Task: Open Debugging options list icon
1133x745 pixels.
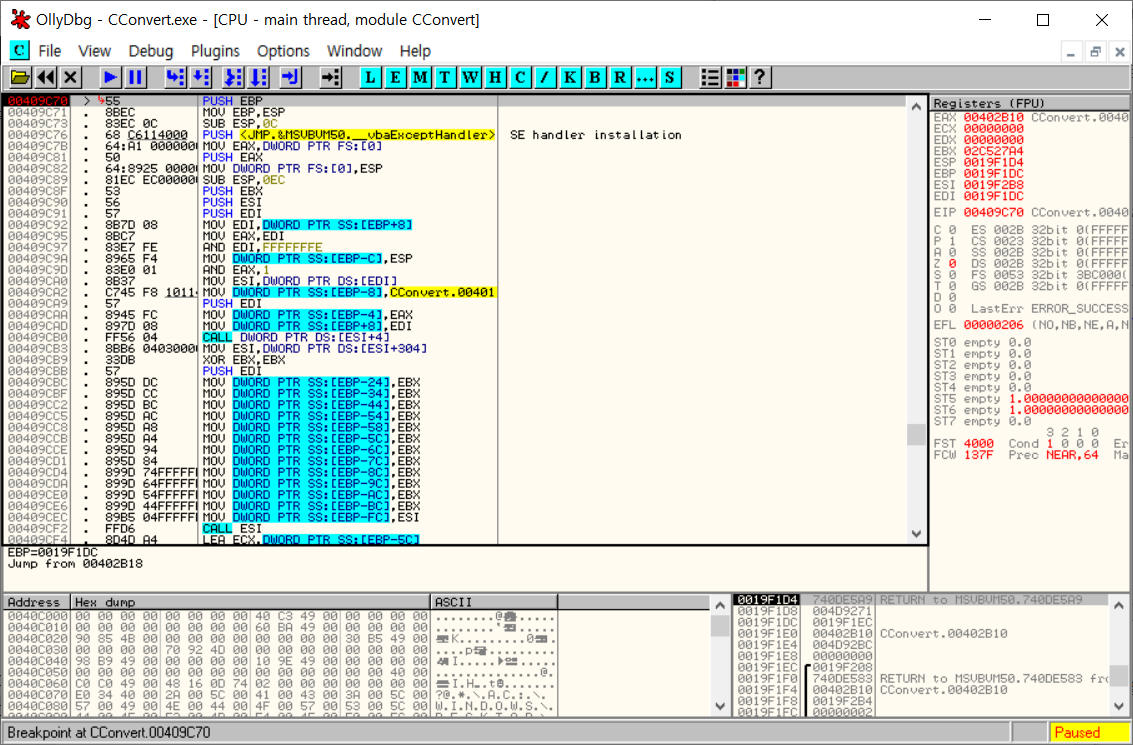Action: click(710, 77)
